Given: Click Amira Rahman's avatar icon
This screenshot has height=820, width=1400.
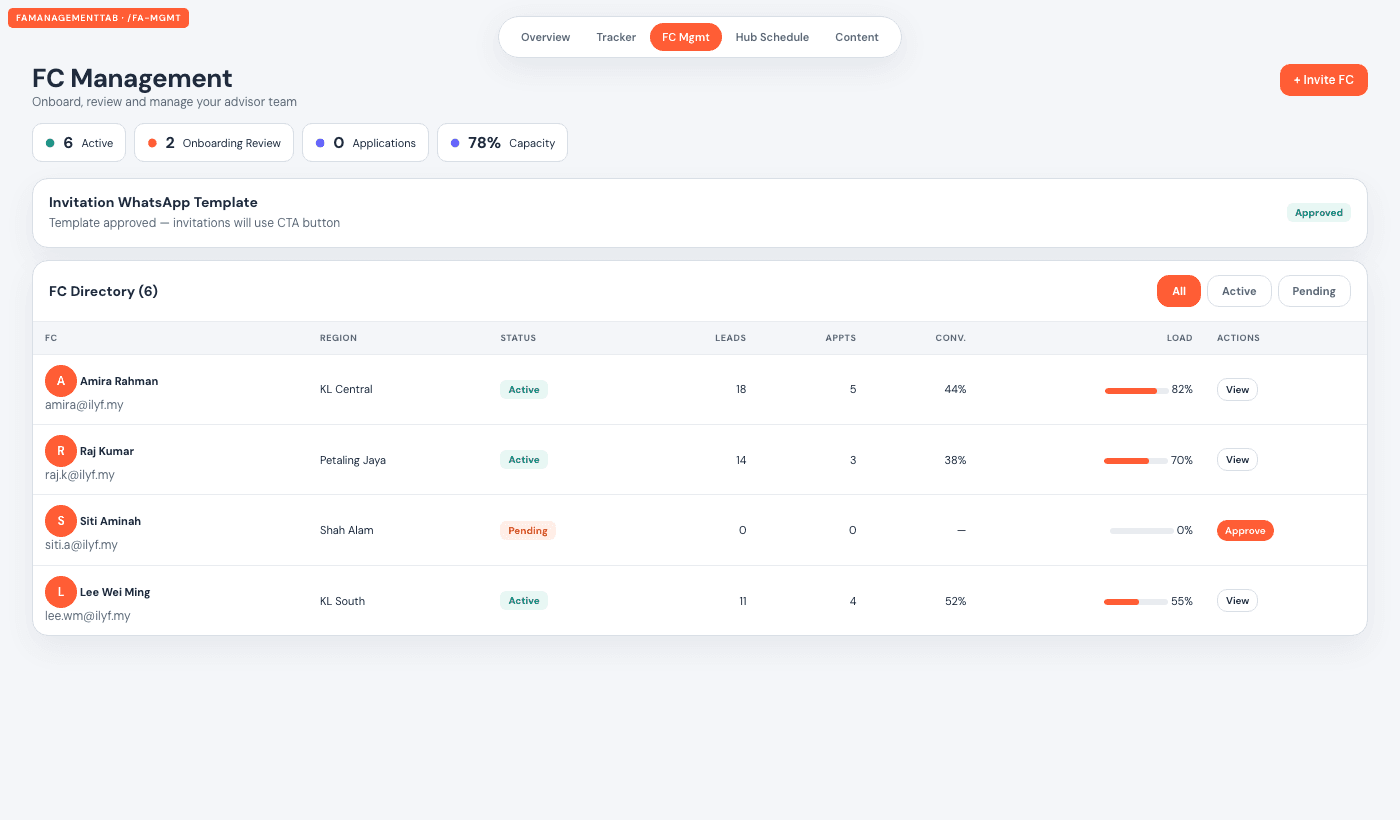Looking at the screenshot, I should [61, 381].
